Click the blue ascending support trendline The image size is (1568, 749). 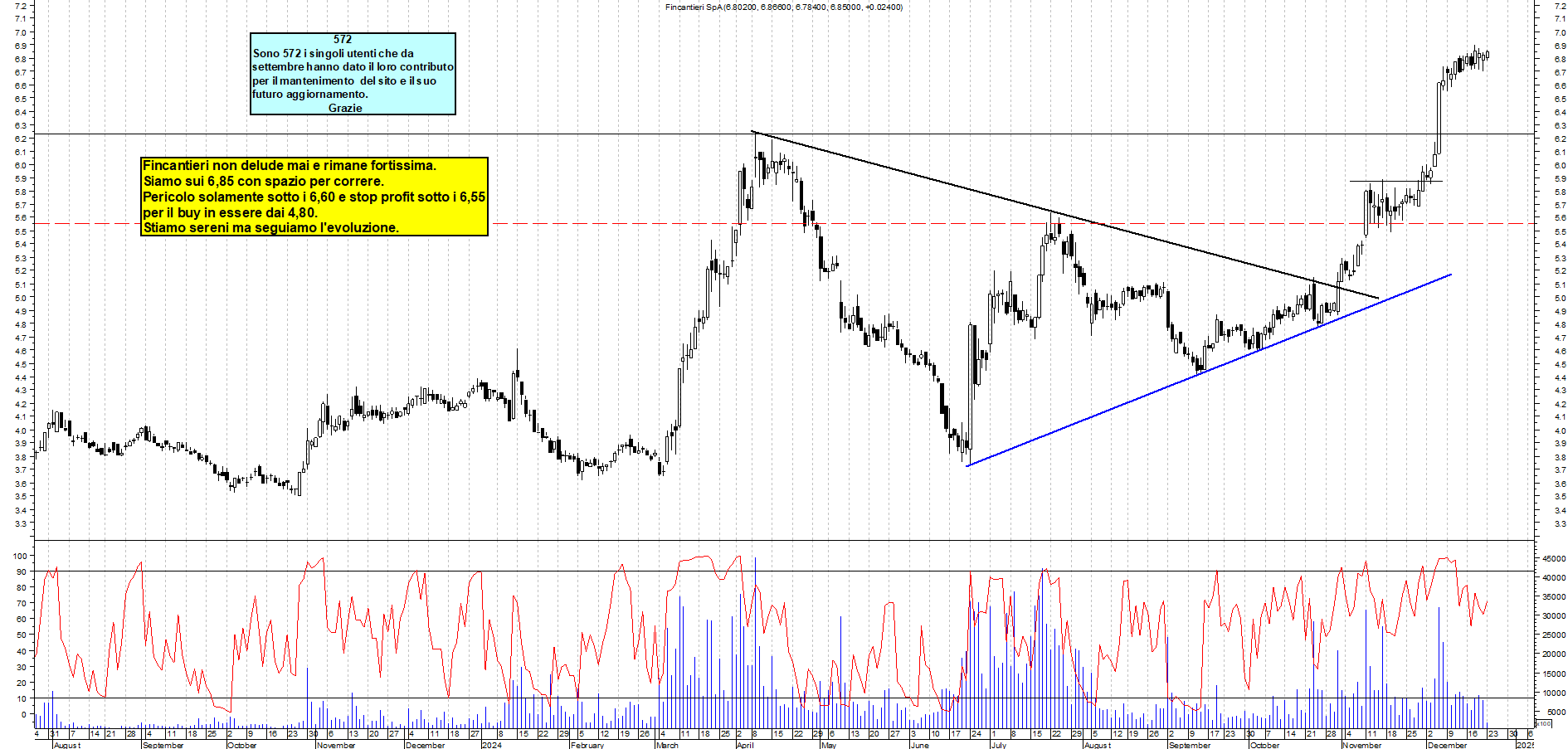click(x=1209, y=370)
